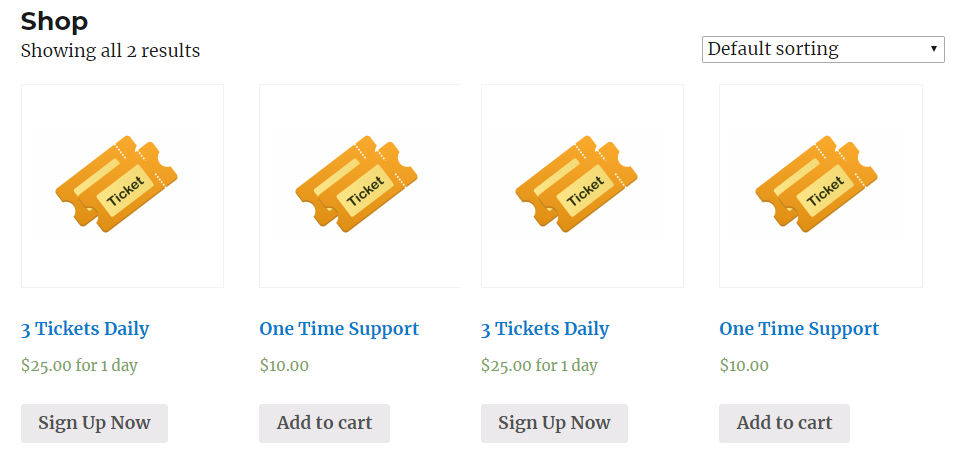Click the leftmost Sign Up Now button
This screenshot has height=460, width=980.
(x=94, y=423)
